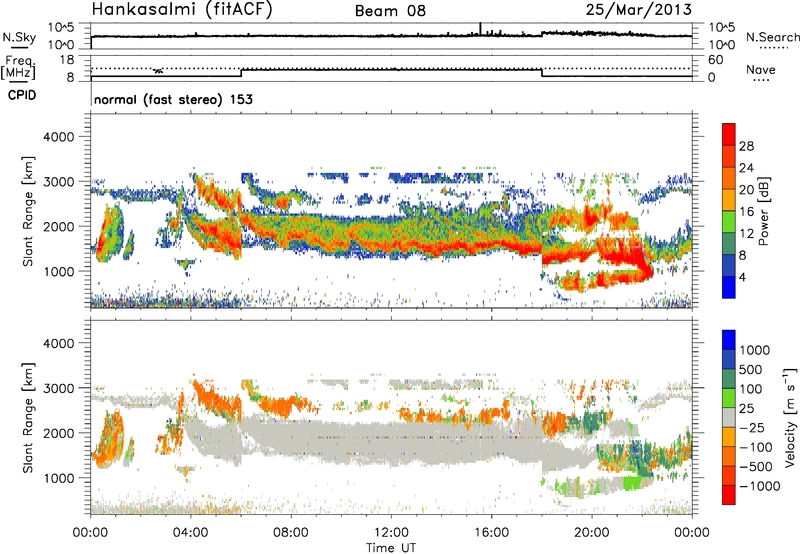Click the 'Time UT' axis title

pos(391,548)
